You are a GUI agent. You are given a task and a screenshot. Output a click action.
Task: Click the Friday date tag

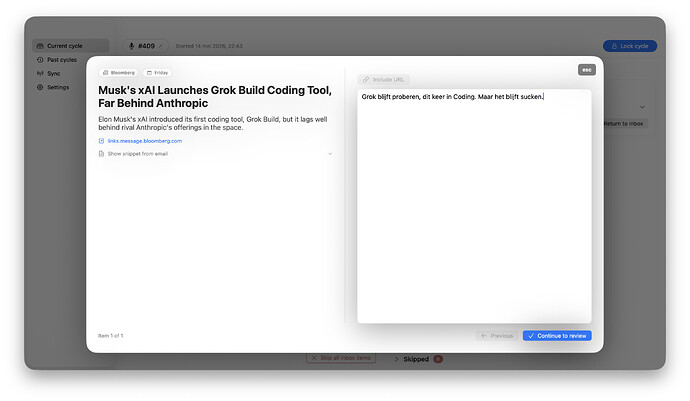point(157,73)
